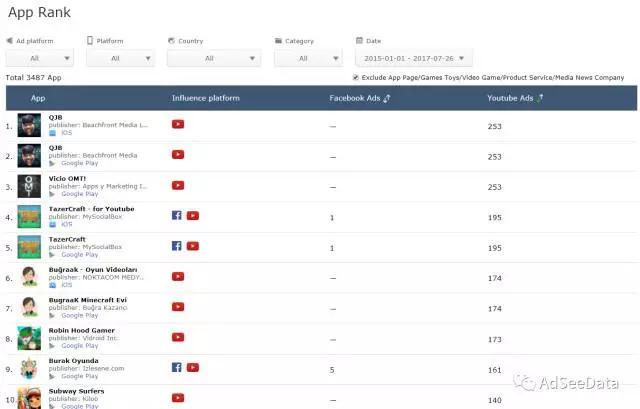Click the Influence platform column header

click(205, 98)
